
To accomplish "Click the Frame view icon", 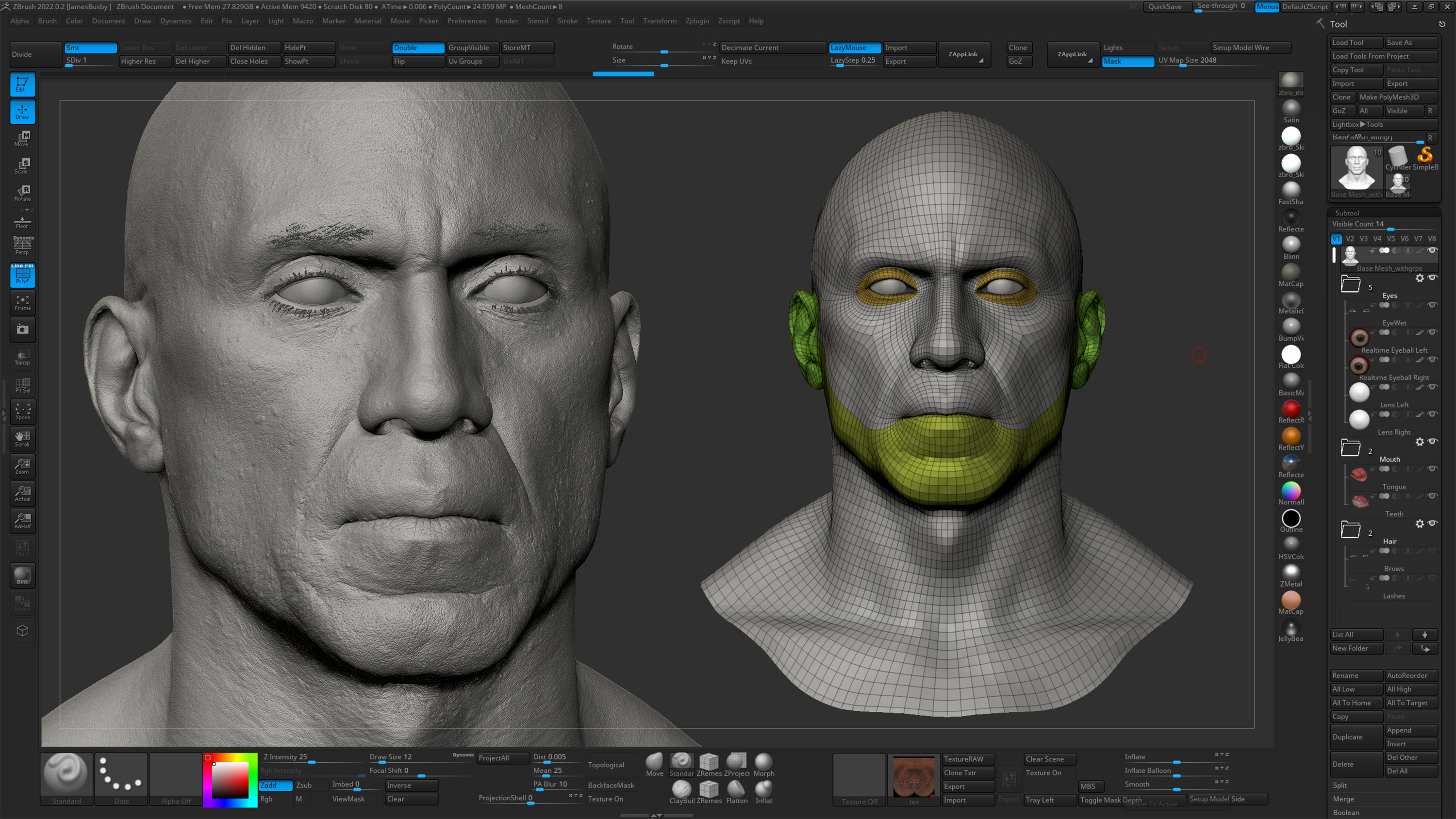I will [23, 302].
